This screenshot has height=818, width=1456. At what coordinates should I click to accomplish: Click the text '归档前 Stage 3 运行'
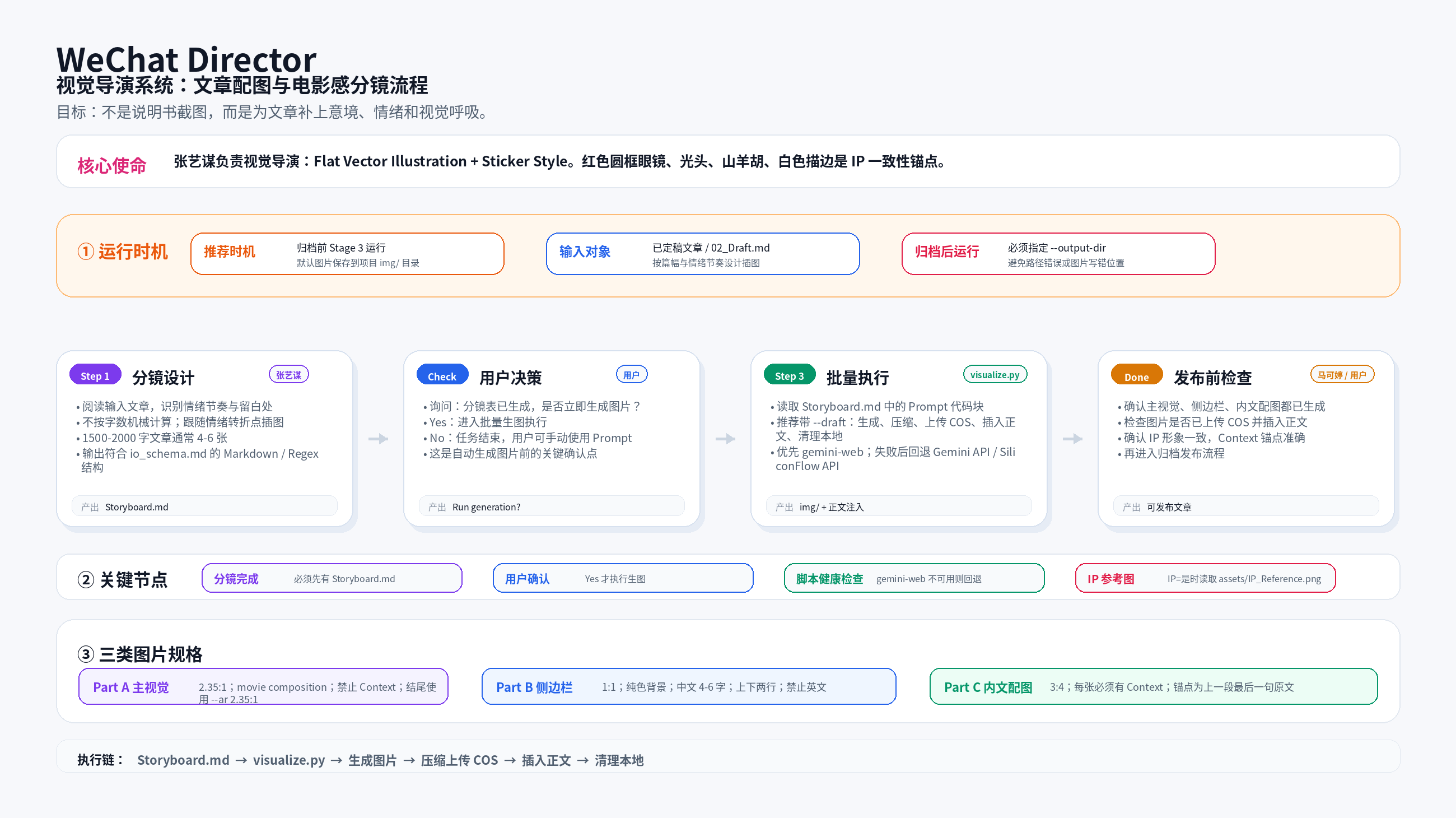click(x=341, y=248)
